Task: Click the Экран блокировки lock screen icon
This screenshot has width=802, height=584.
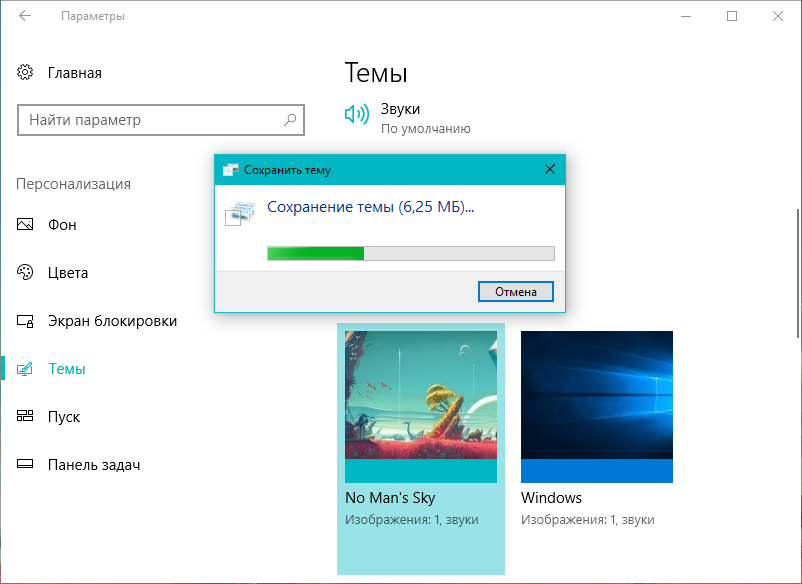Action: pyautogui.click(x=25, y=321)
